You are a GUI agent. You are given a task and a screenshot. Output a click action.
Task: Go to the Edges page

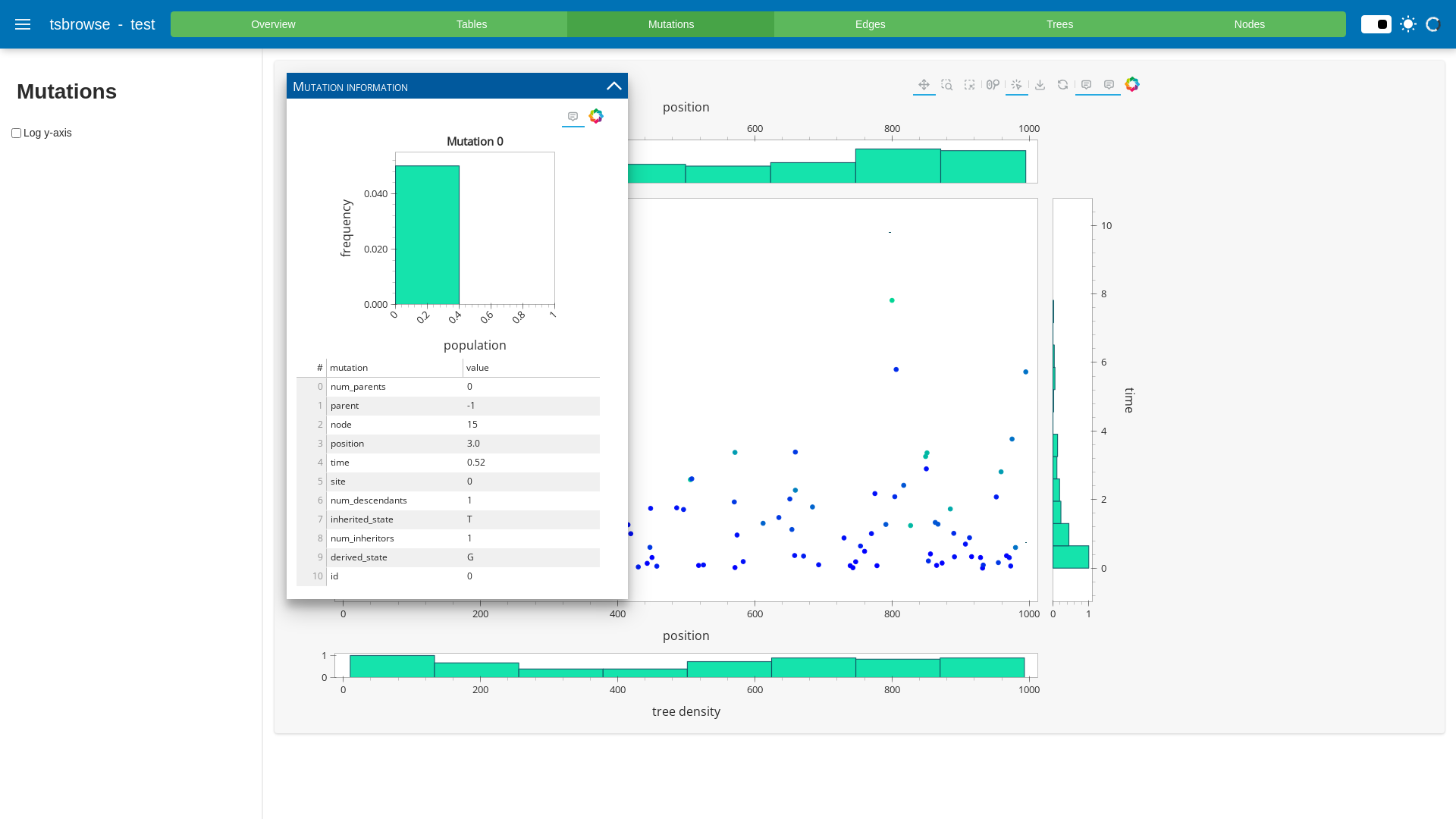pyautogui.click(x=870, y=24)
